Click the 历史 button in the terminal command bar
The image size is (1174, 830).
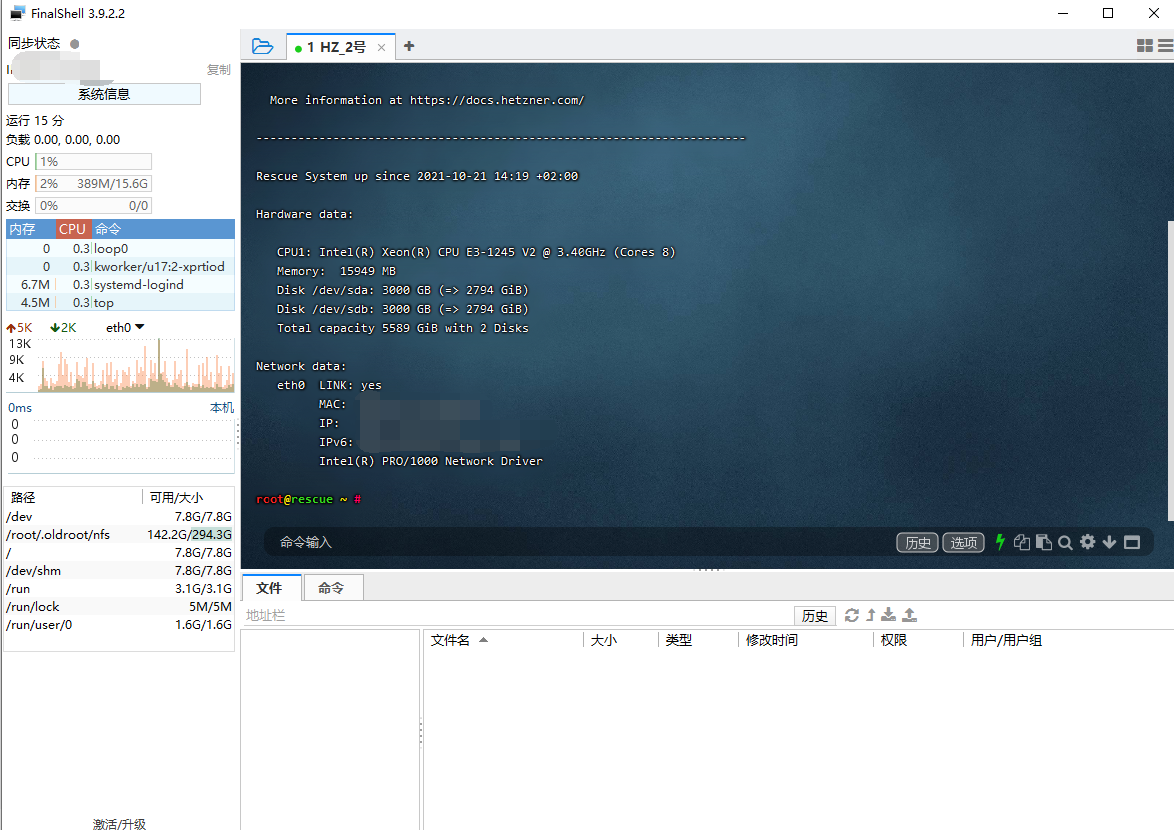[918, 543]
